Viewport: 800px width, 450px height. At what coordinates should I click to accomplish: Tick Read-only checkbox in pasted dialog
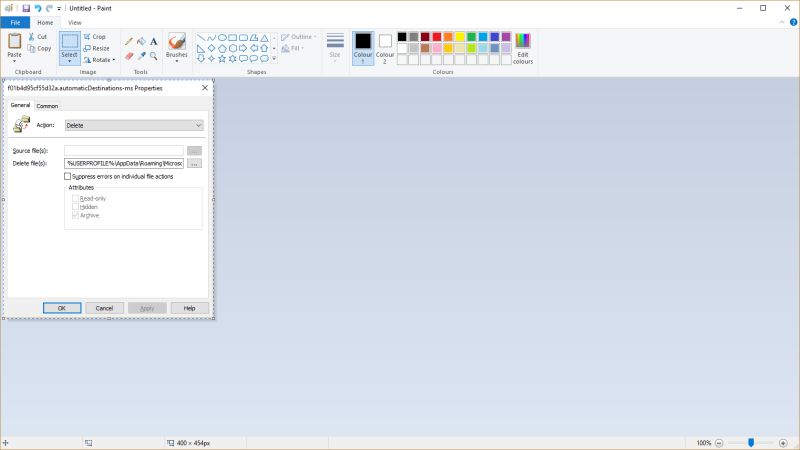click(76, 198)
